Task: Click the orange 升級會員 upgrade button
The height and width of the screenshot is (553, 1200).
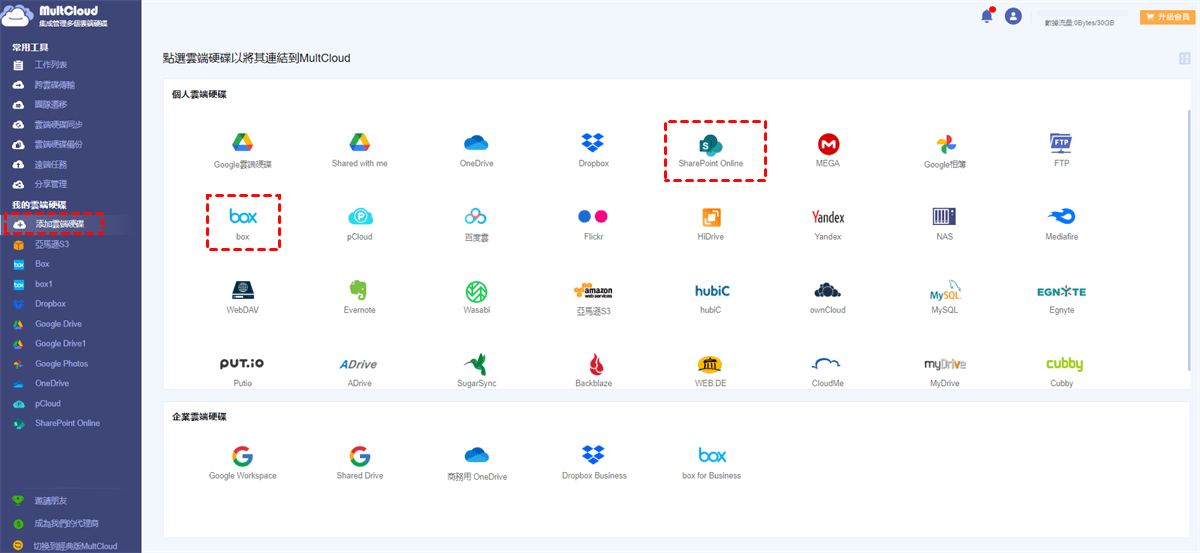Action: pyautogui.click(x=1167, y=17)
